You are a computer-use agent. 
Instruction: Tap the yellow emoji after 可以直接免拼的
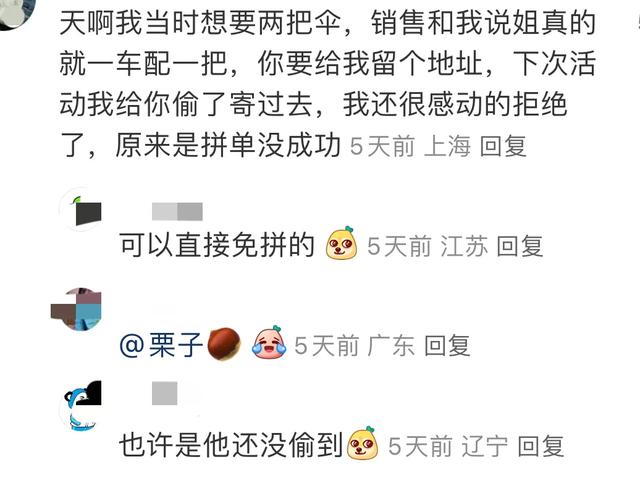[x=342, y=243]
